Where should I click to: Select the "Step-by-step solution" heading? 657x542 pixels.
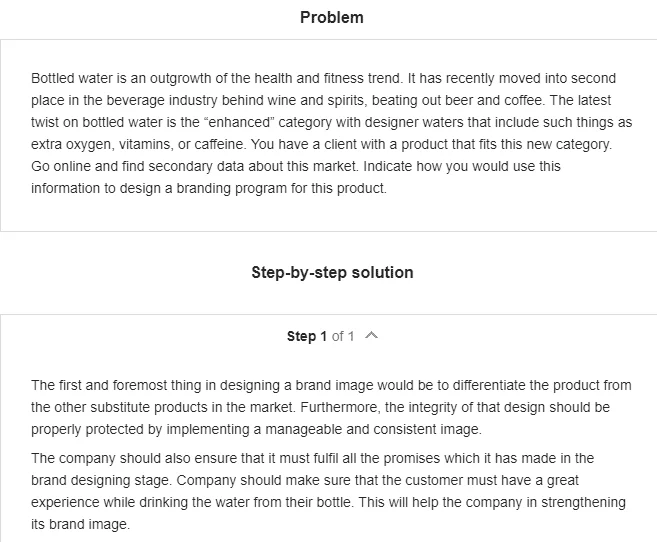[x=332, y=273]
